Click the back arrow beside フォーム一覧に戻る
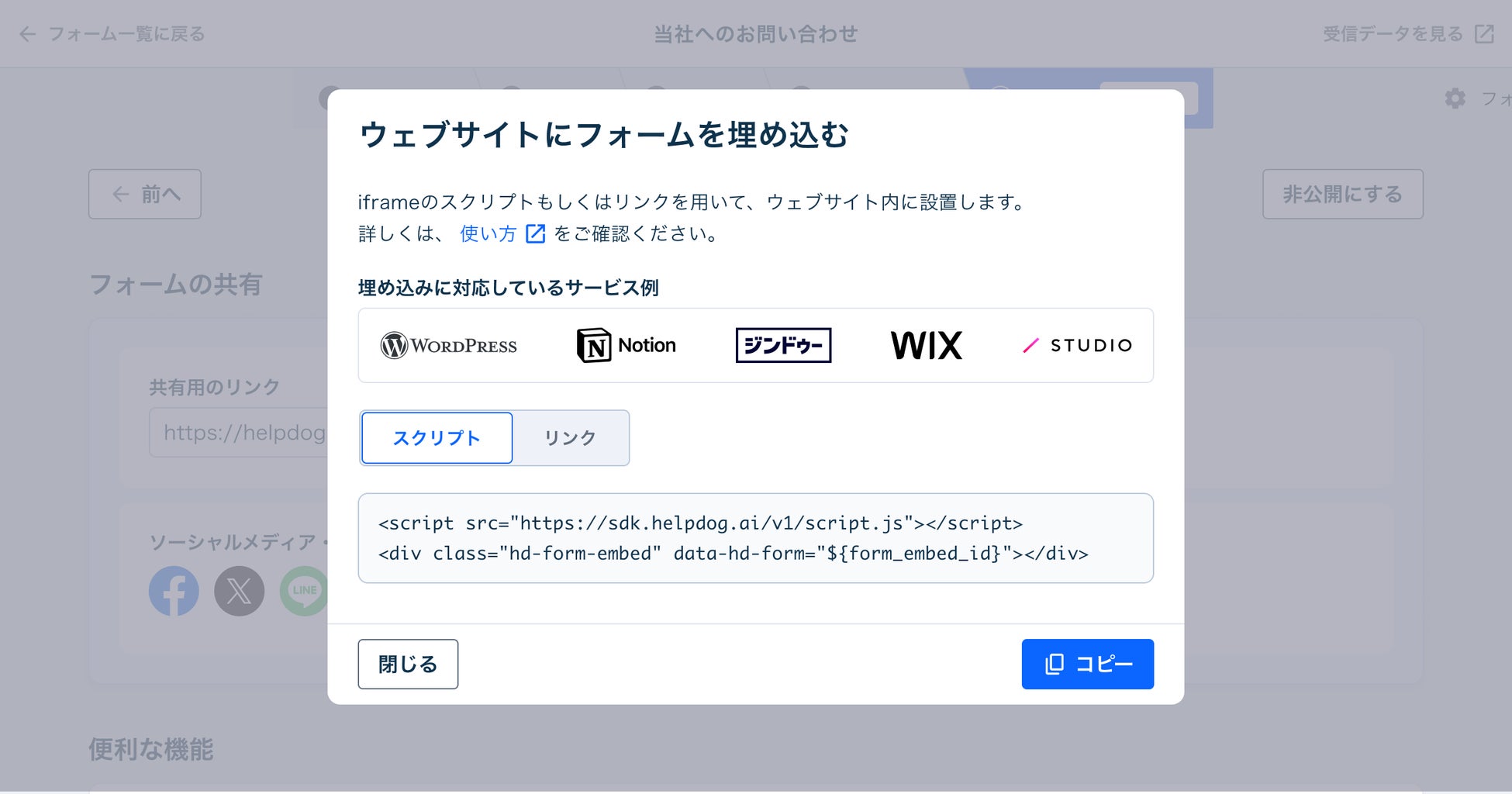 (28, 33)
